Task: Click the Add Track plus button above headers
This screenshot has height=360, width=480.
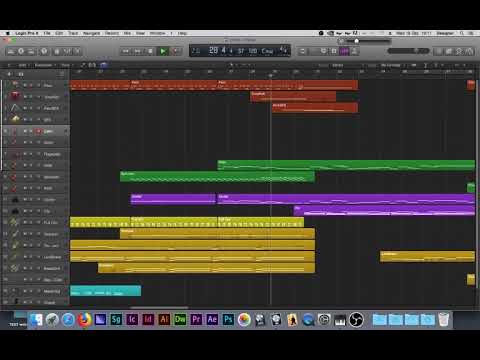Action: tap(9, 74)
